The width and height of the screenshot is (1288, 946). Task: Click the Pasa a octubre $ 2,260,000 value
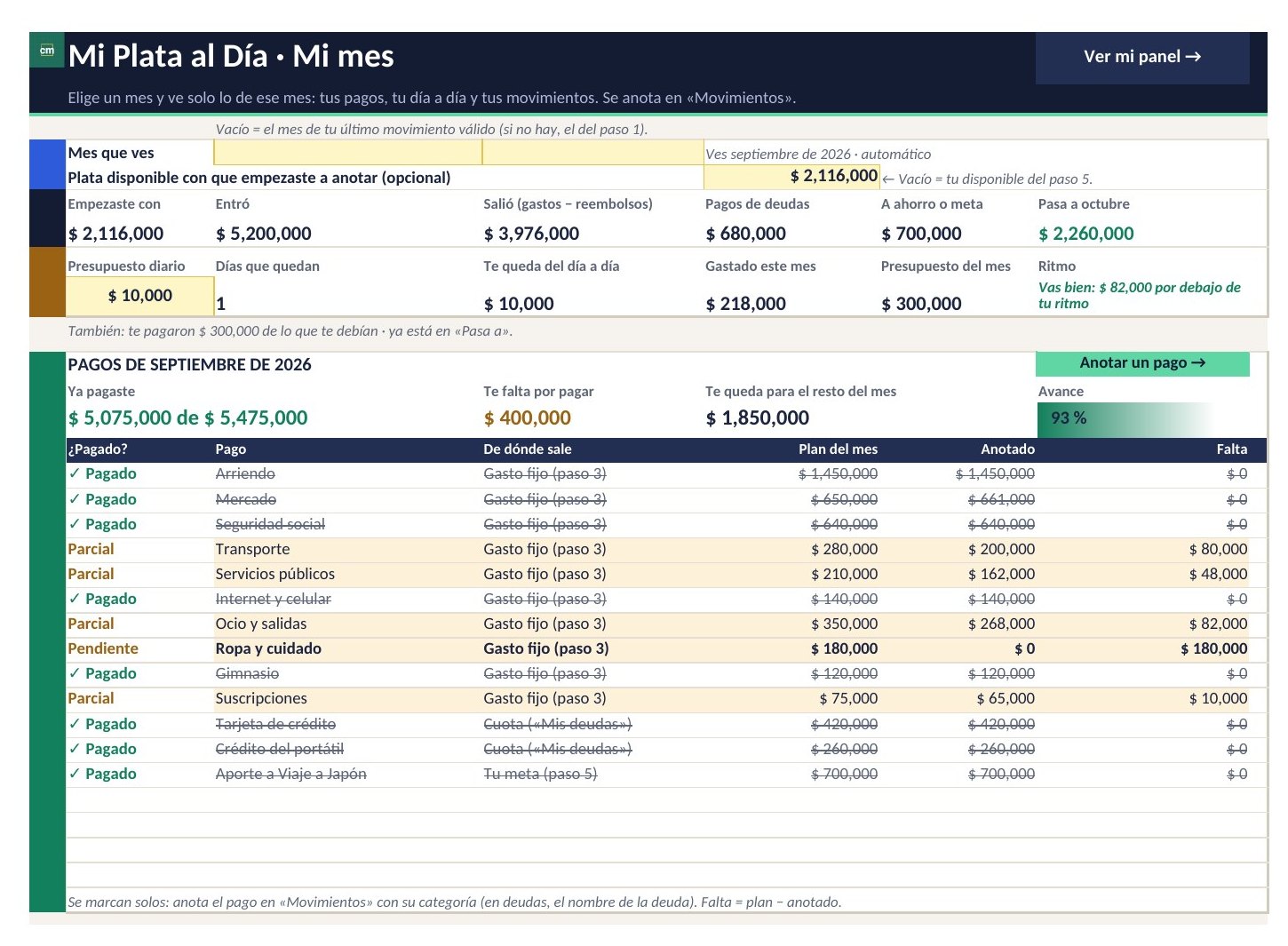pyautogui.click(x=1085, y=234)
